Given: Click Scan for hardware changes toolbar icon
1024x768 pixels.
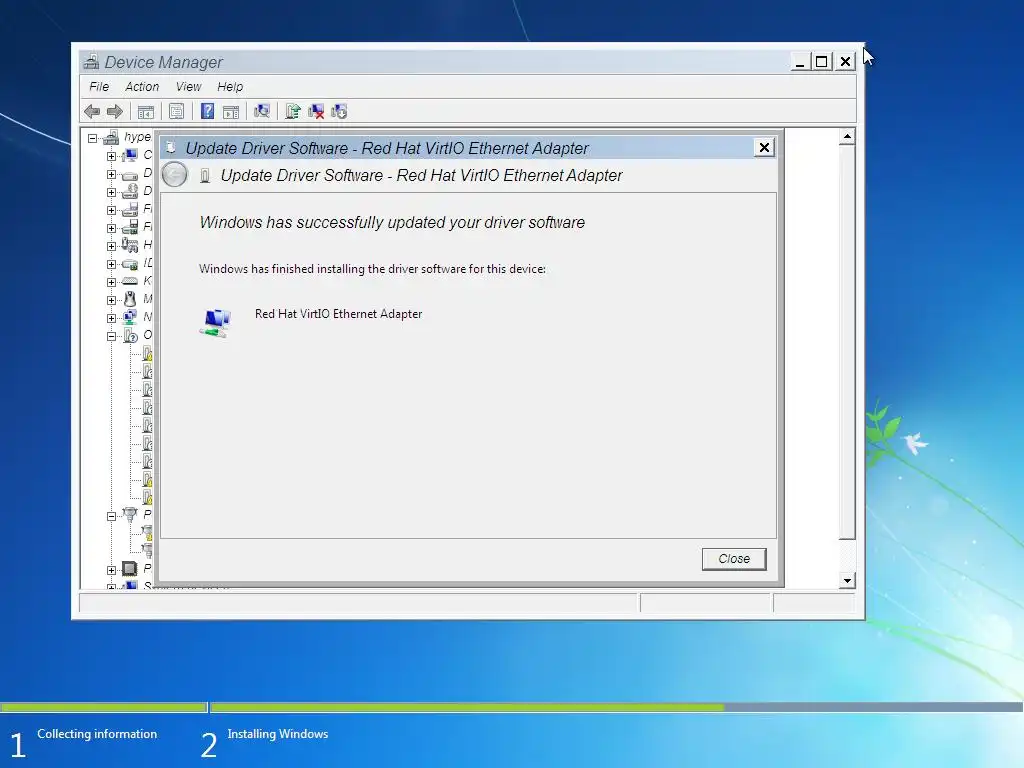Looking at the screenshot, I should click(x=262, y=112).
